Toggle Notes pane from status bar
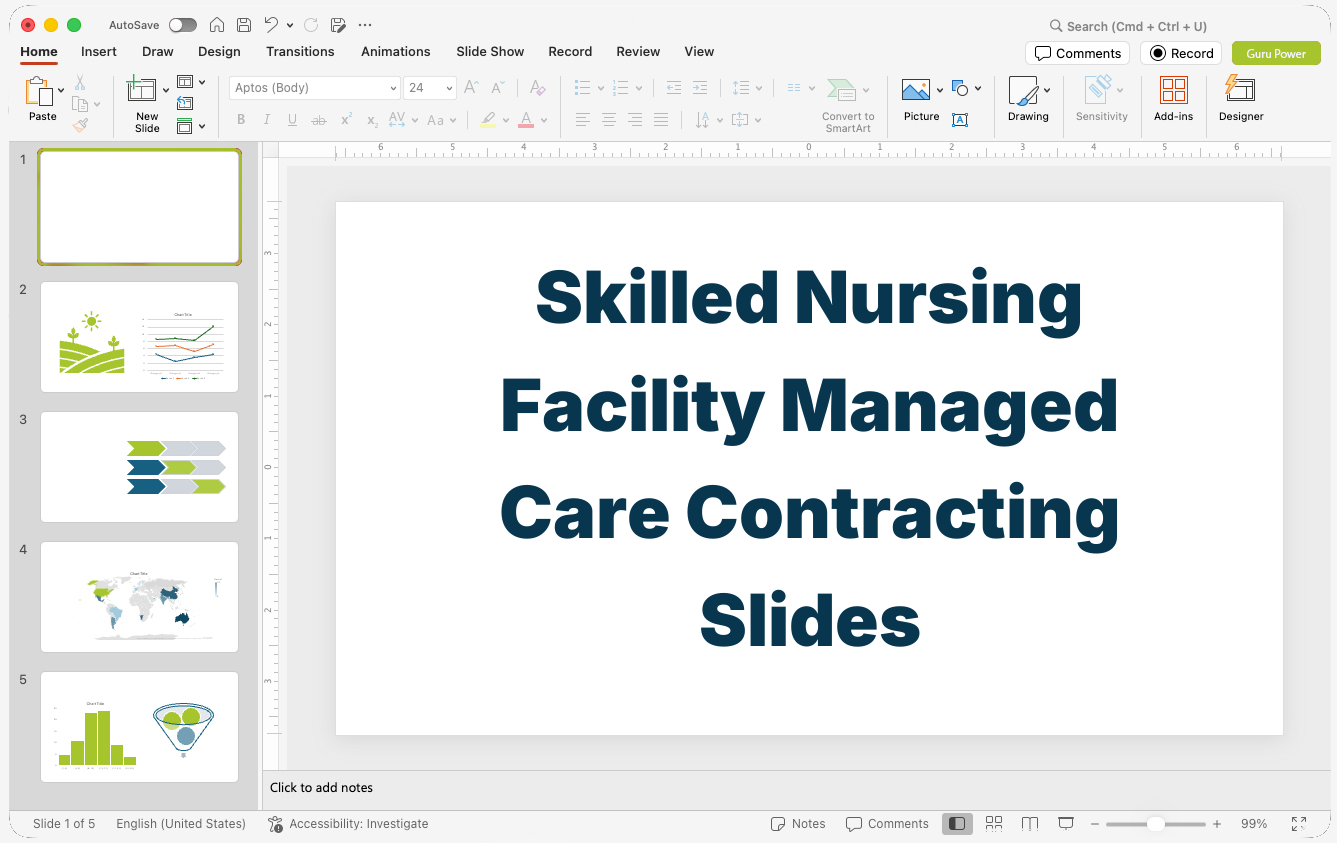The image size is (1337, 843). 798,824
